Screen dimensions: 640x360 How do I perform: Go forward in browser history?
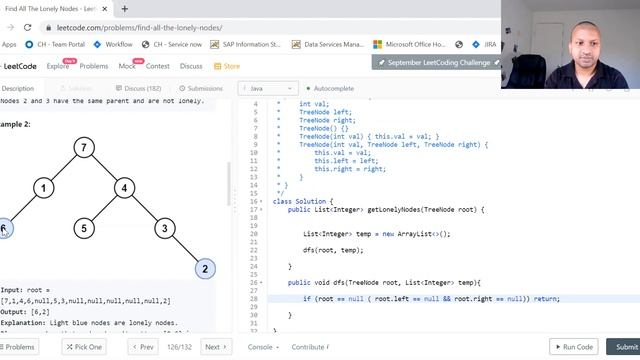click(11, 27)
